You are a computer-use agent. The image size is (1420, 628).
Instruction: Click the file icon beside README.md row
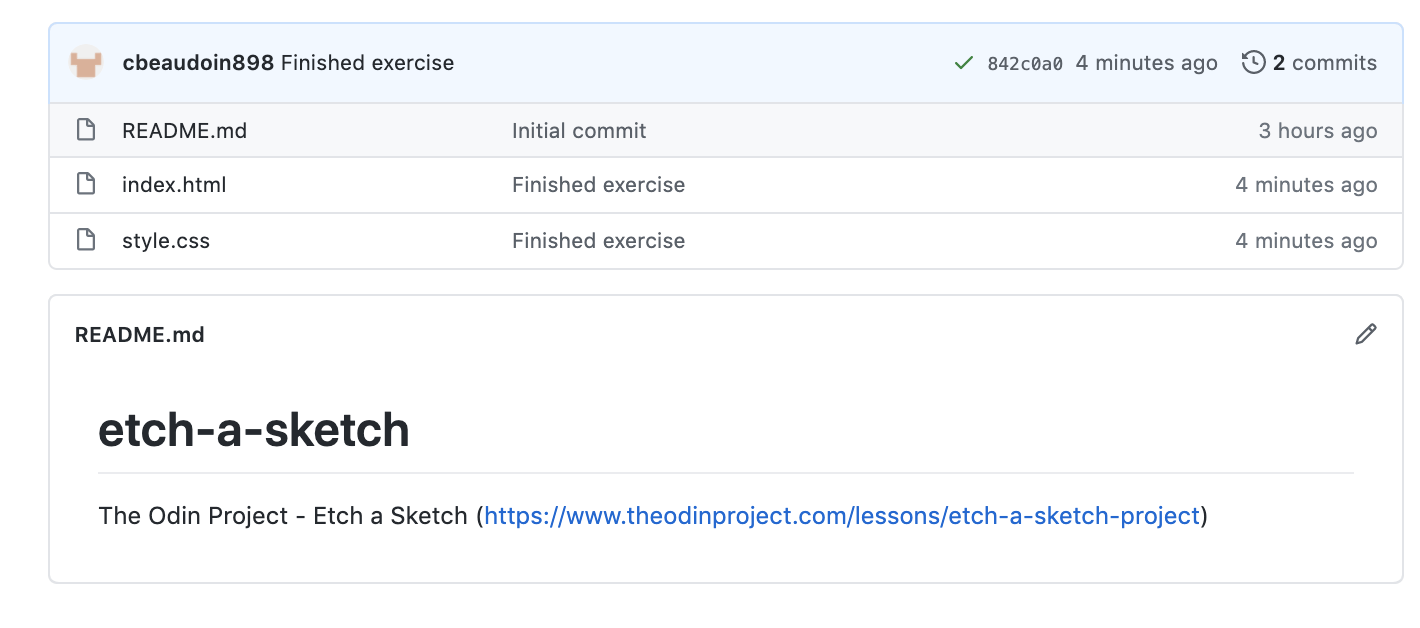[x=86, y=130]
